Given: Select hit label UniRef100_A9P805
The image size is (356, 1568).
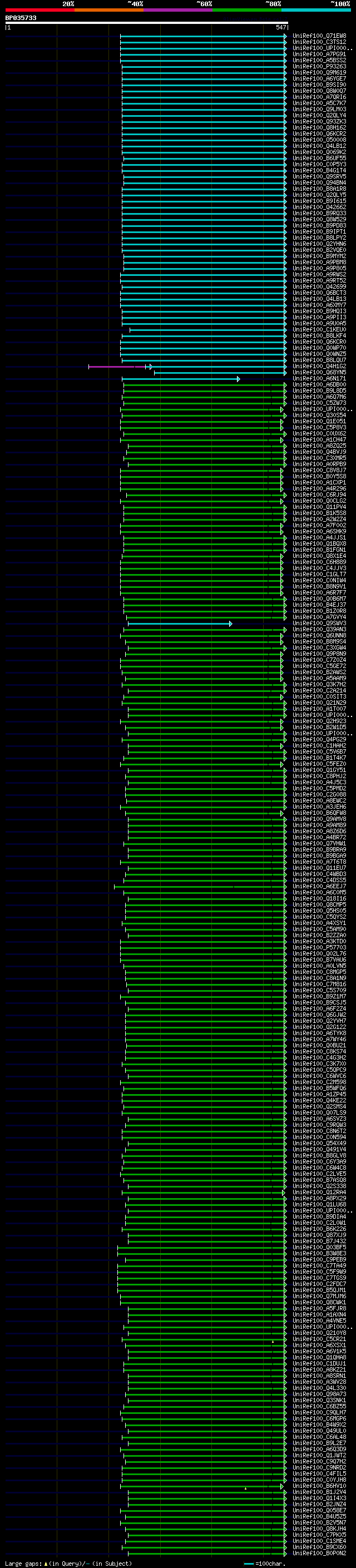Looking at the screenshot, I should click(x=319, y=269).
